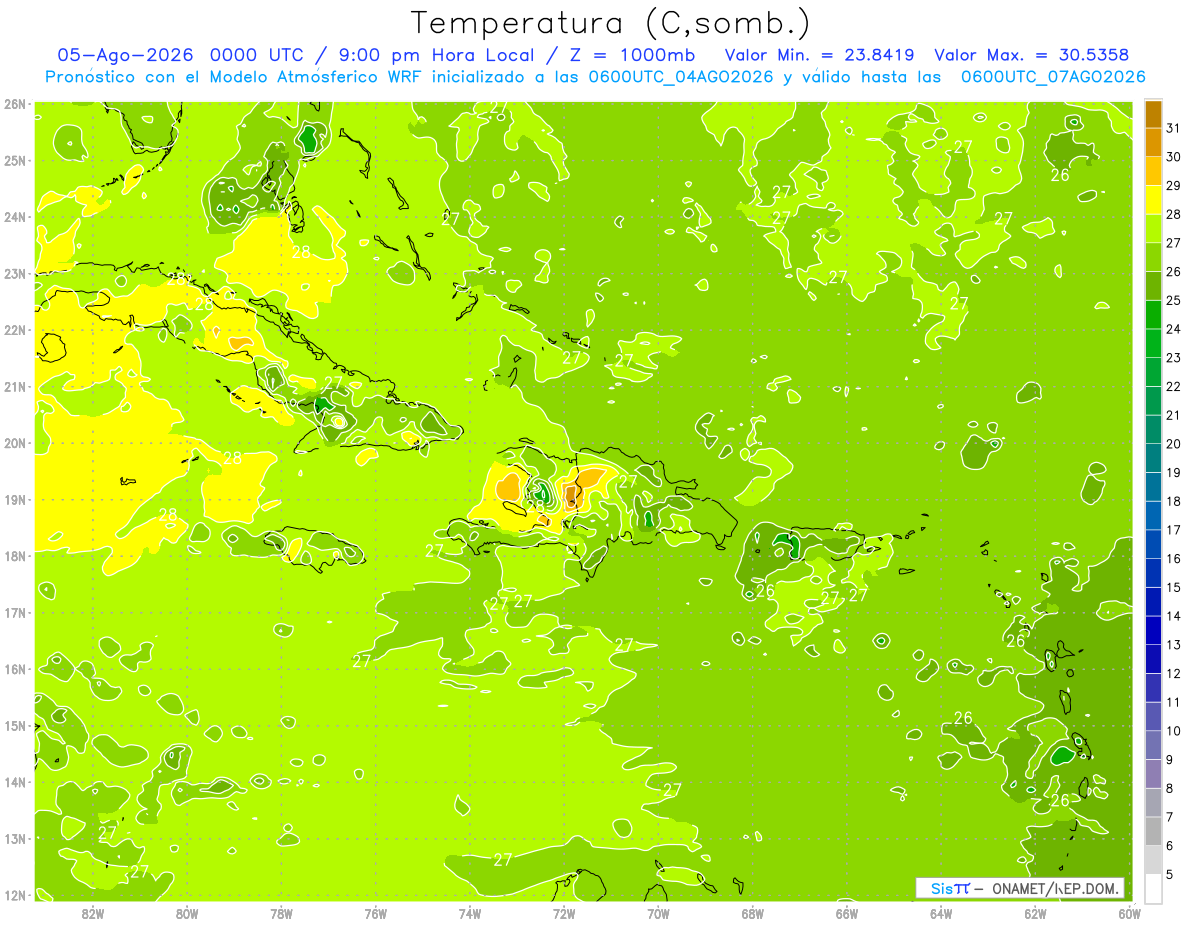Click the '64W' longitude axis label
The width and height of the screenshot is (1200, 927).
click(x=941, y=913)
